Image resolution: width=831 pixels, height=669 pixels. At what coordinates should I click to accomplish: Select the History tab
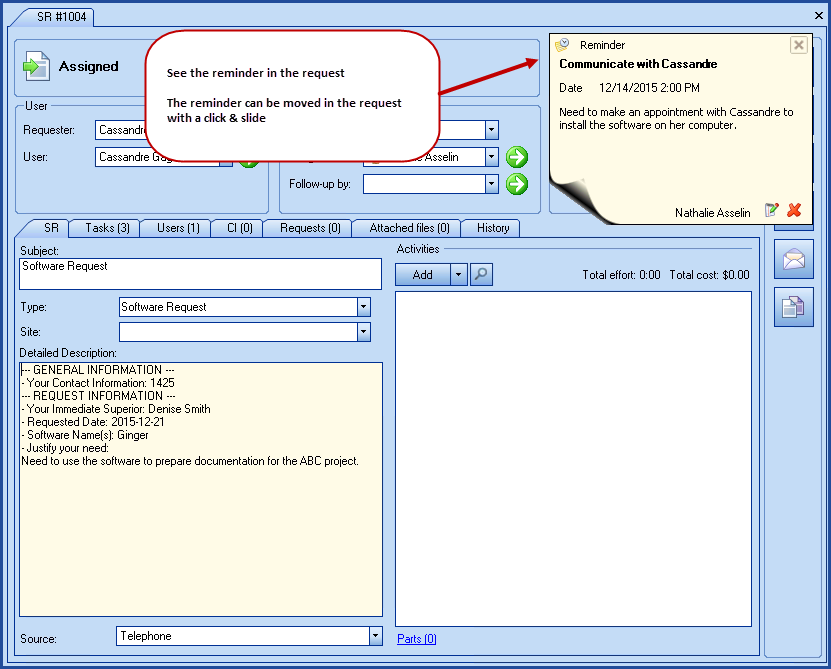click(x=491, y=228)
